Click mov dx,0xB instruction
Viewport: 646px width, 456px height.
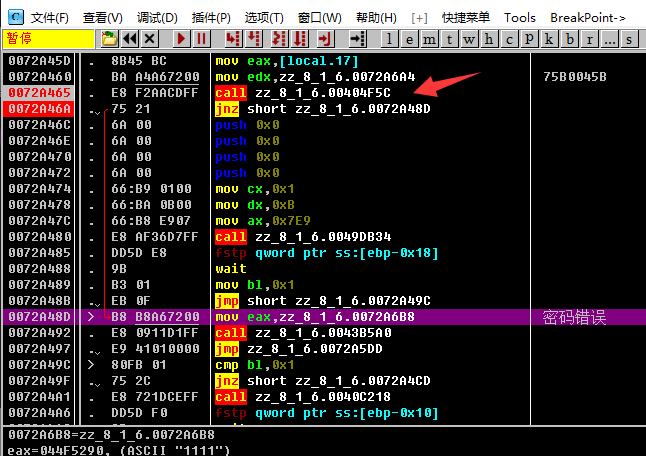(x=255, y=205)
